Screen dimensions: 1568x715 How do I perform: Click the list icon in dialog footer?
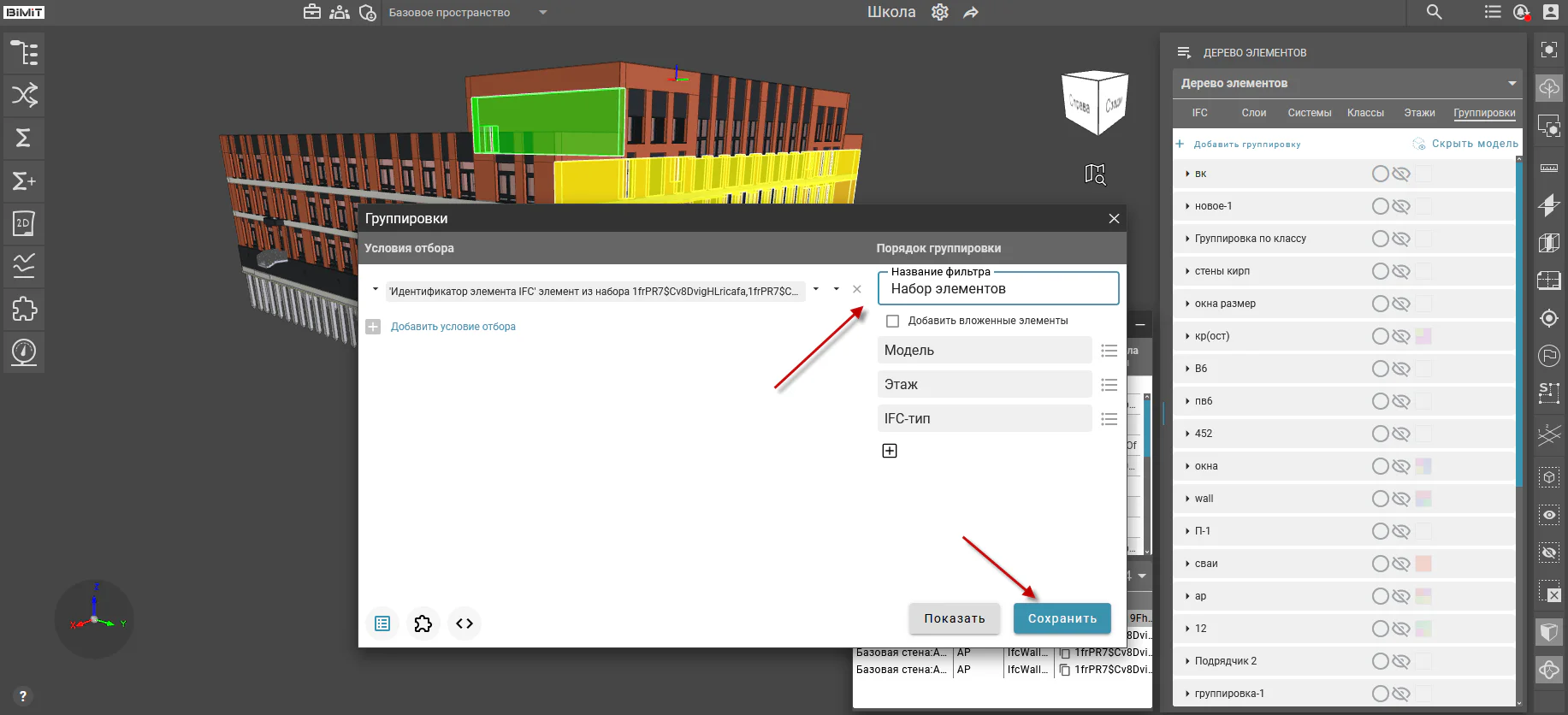pyautogui.click(x=382, y=623)
